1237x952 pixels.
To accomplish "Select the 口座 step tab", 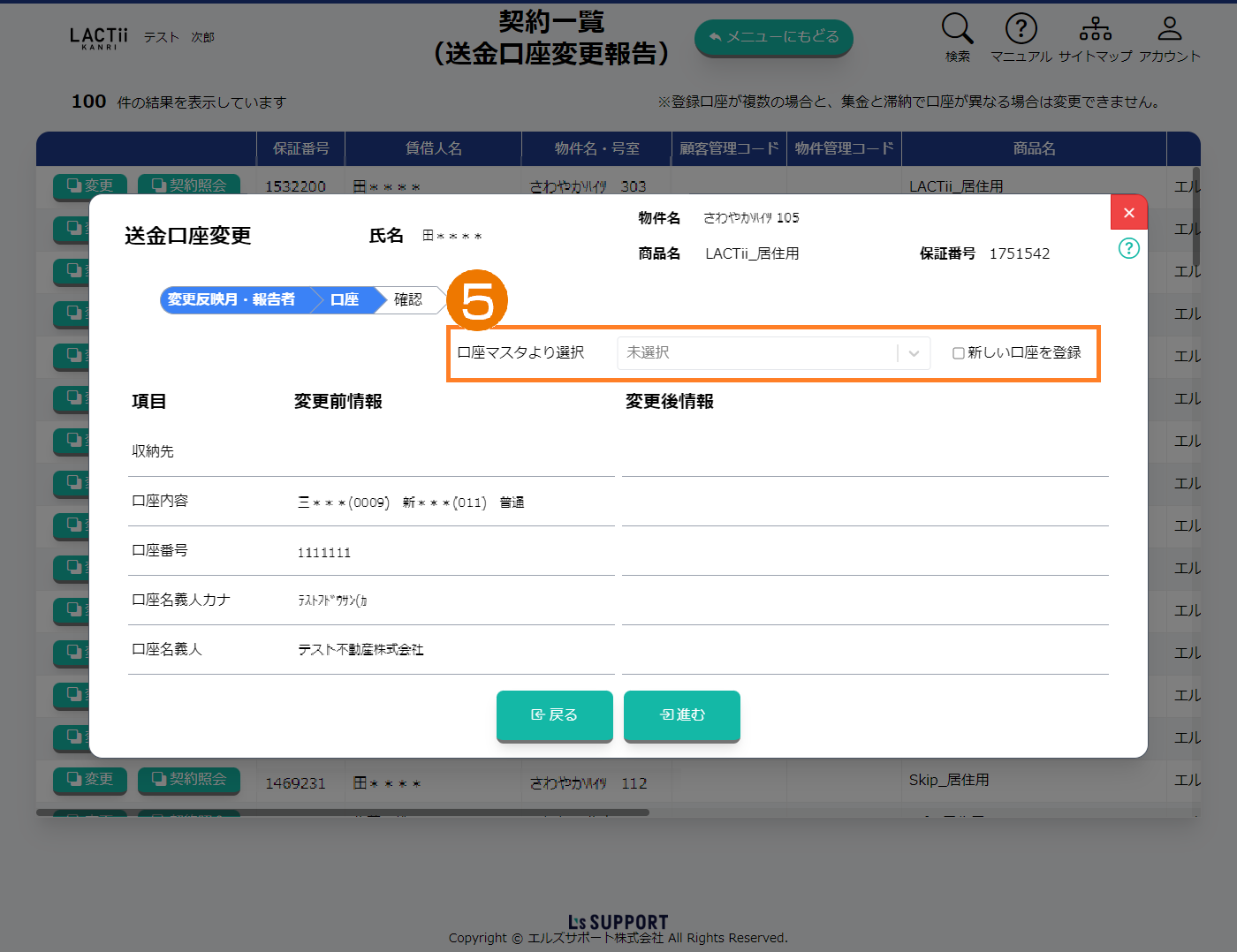I will [345, 300].
